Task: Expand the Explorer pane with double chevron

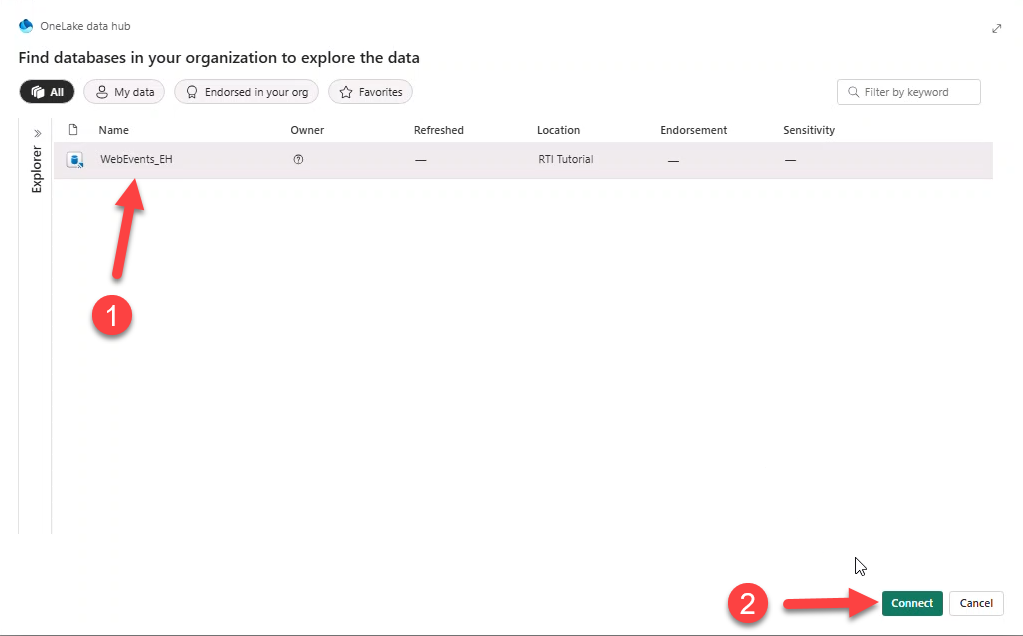Action: tap(37, 133)
